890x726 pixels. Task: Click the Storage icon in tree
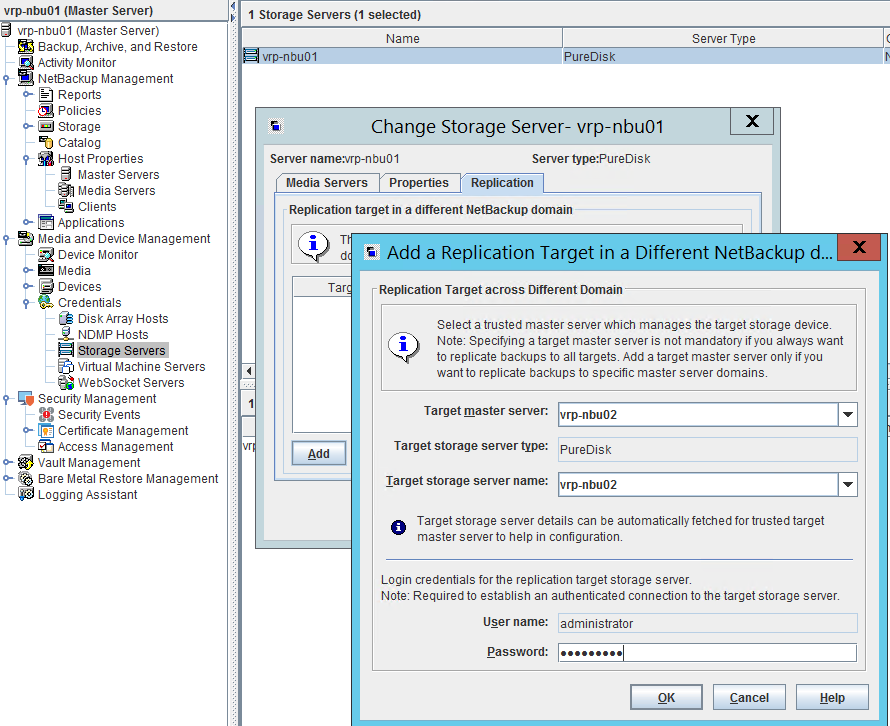pyautogui.click(x=46, y=127)
